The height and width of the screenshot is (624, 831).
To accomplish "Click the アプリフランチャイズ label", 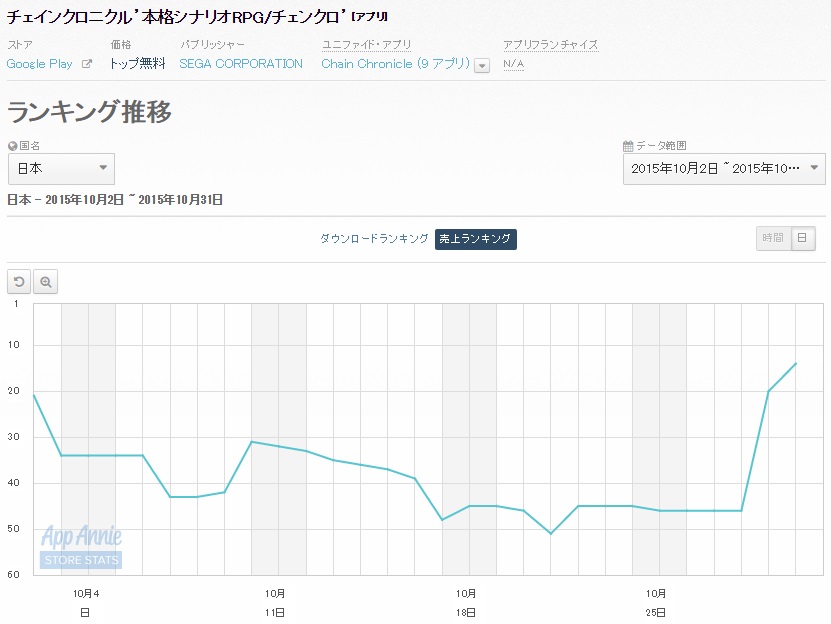I will 551,45.
